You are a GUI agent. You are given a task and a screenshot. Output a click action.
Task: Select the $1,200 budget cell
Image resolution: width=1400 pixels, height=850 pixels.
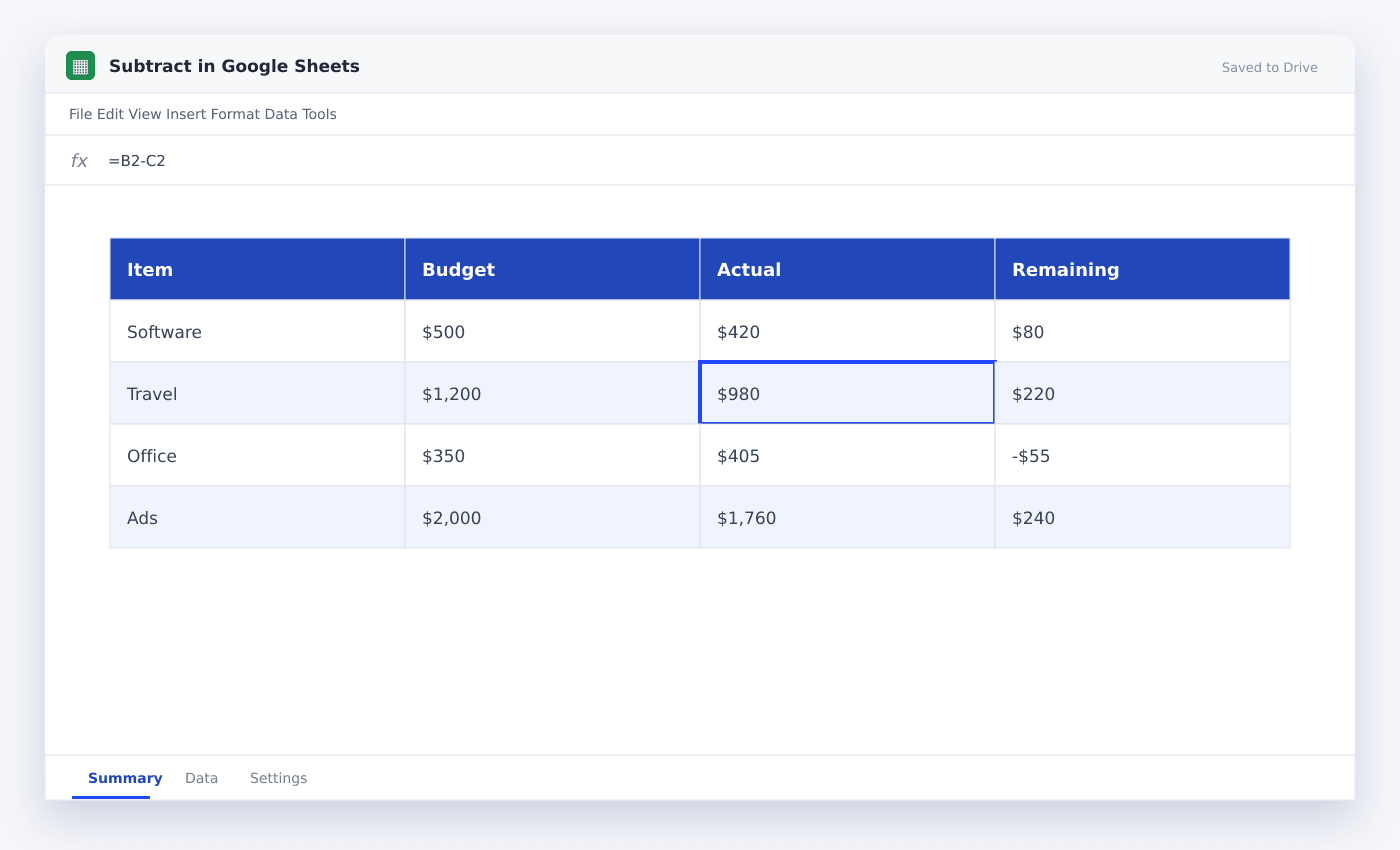[x=552, y=393]
